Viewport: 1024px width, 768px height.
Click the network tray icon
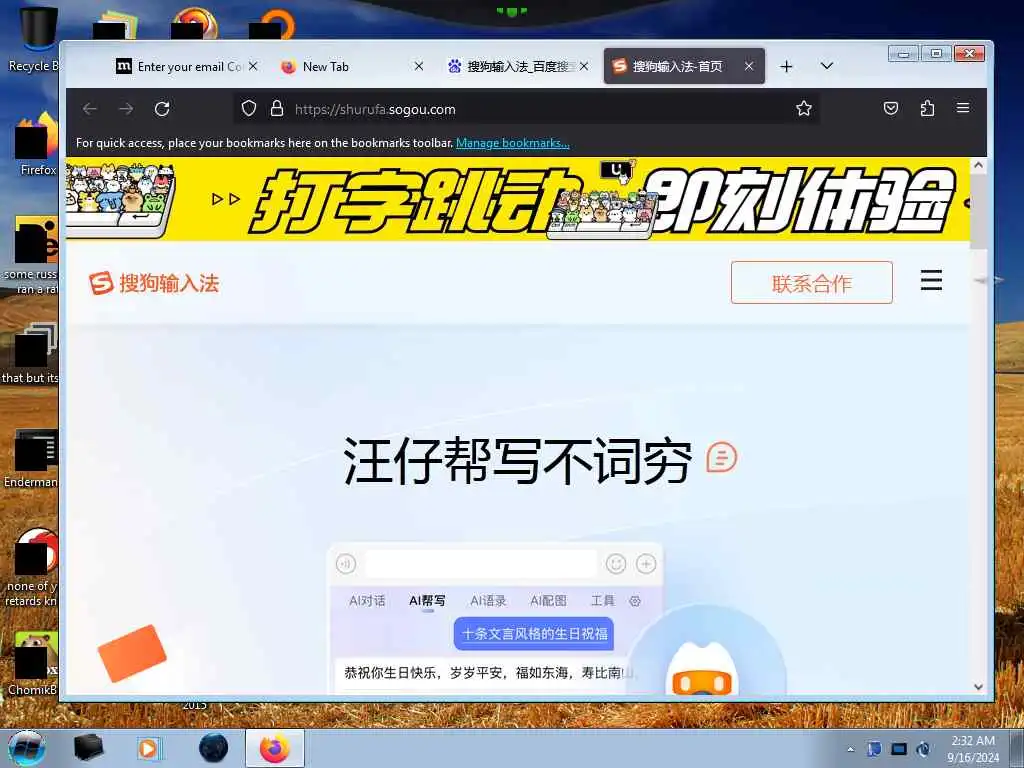899,749
